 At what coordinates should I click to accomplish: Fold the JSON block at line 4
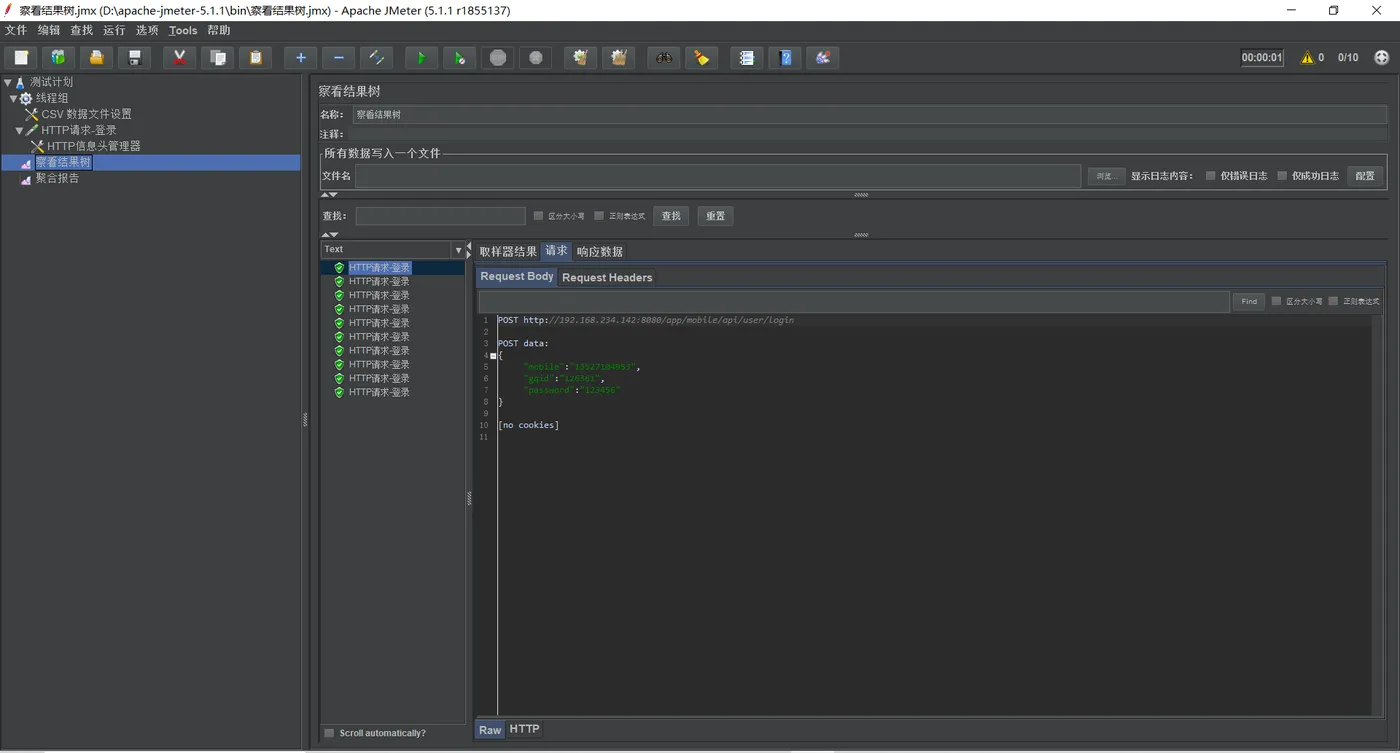[x=493, y=355]
